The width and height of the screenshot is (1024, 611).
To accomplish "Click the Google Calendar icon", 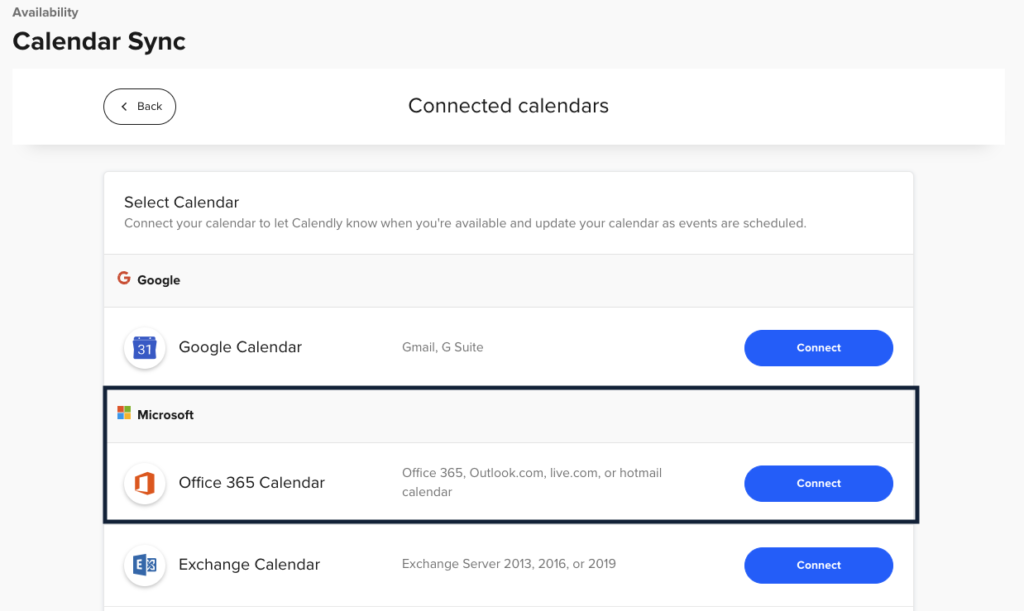I will (145, 348).
